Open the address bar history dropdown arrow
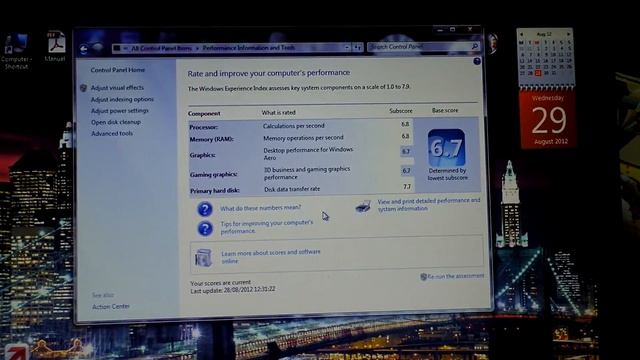640x360 pixels. [x=347, y=48]
